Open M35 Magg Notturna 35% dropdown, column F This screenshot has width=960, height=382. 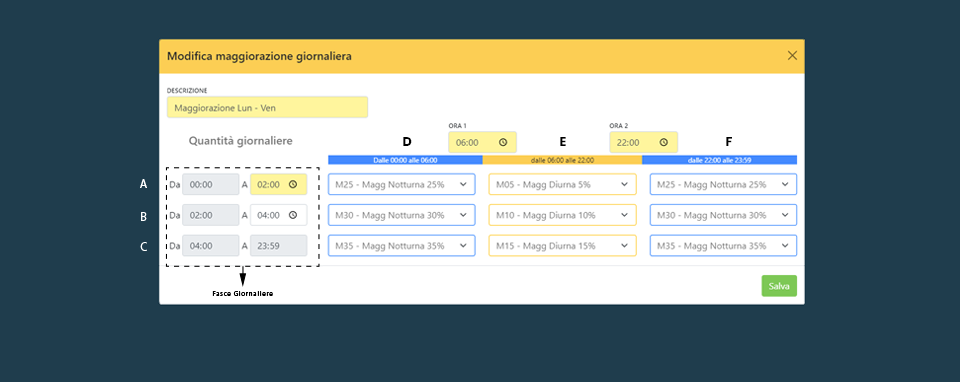pos(723,245)
